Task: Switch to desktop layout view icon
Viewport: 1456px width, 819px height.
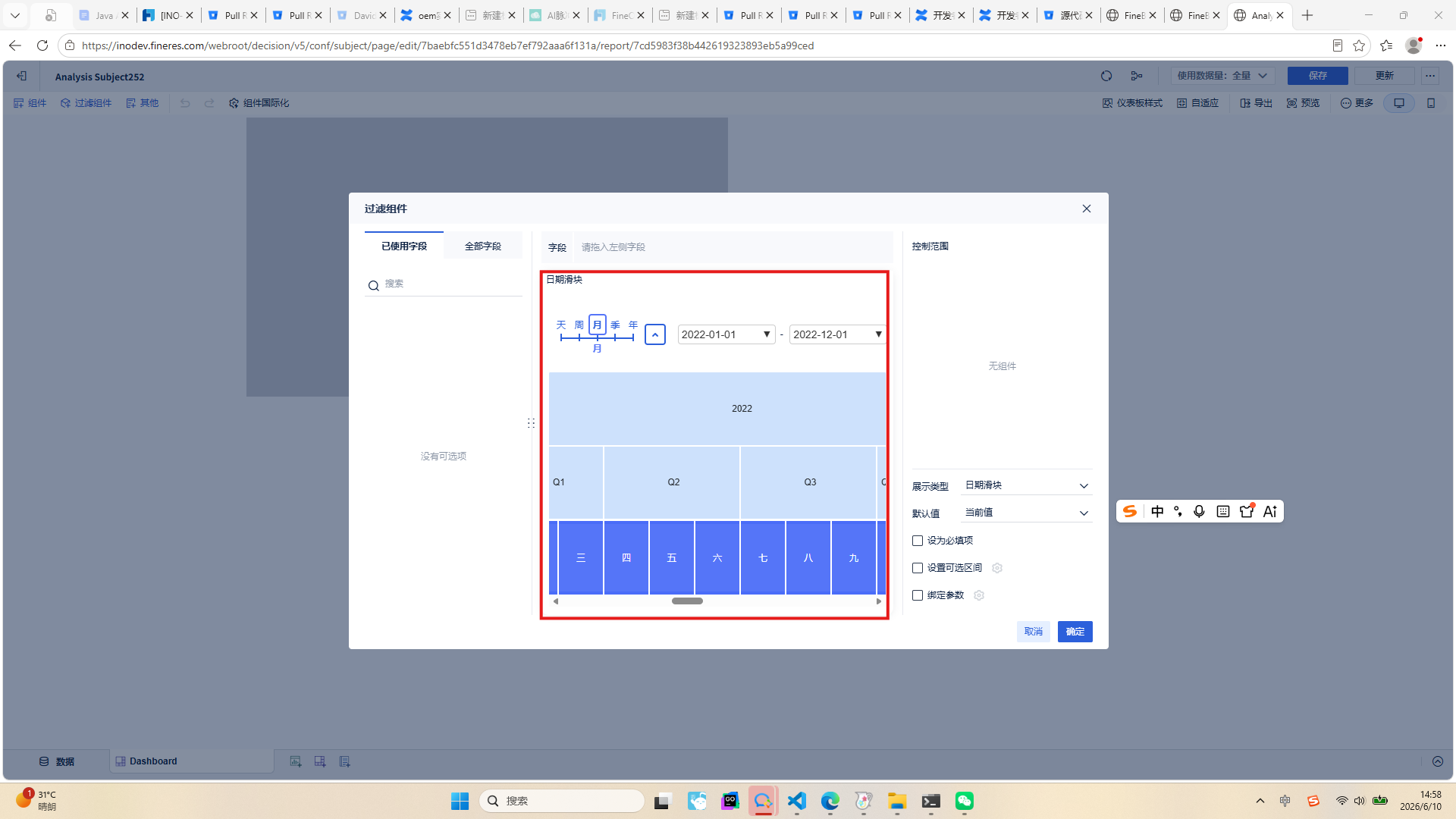Action: coord(1399,103)
